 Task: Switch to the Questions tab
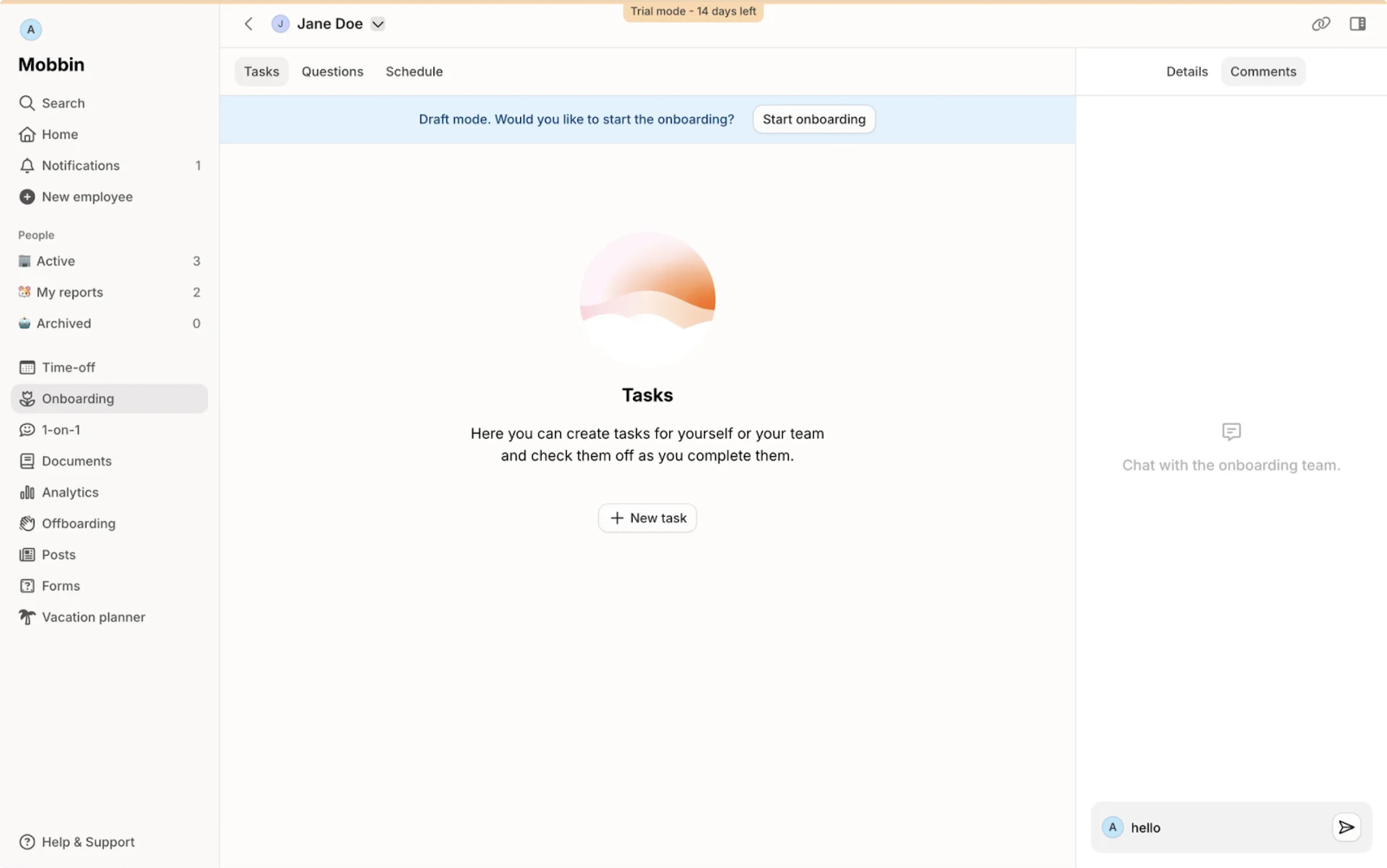pyautogui.click(x=332, y=71)
